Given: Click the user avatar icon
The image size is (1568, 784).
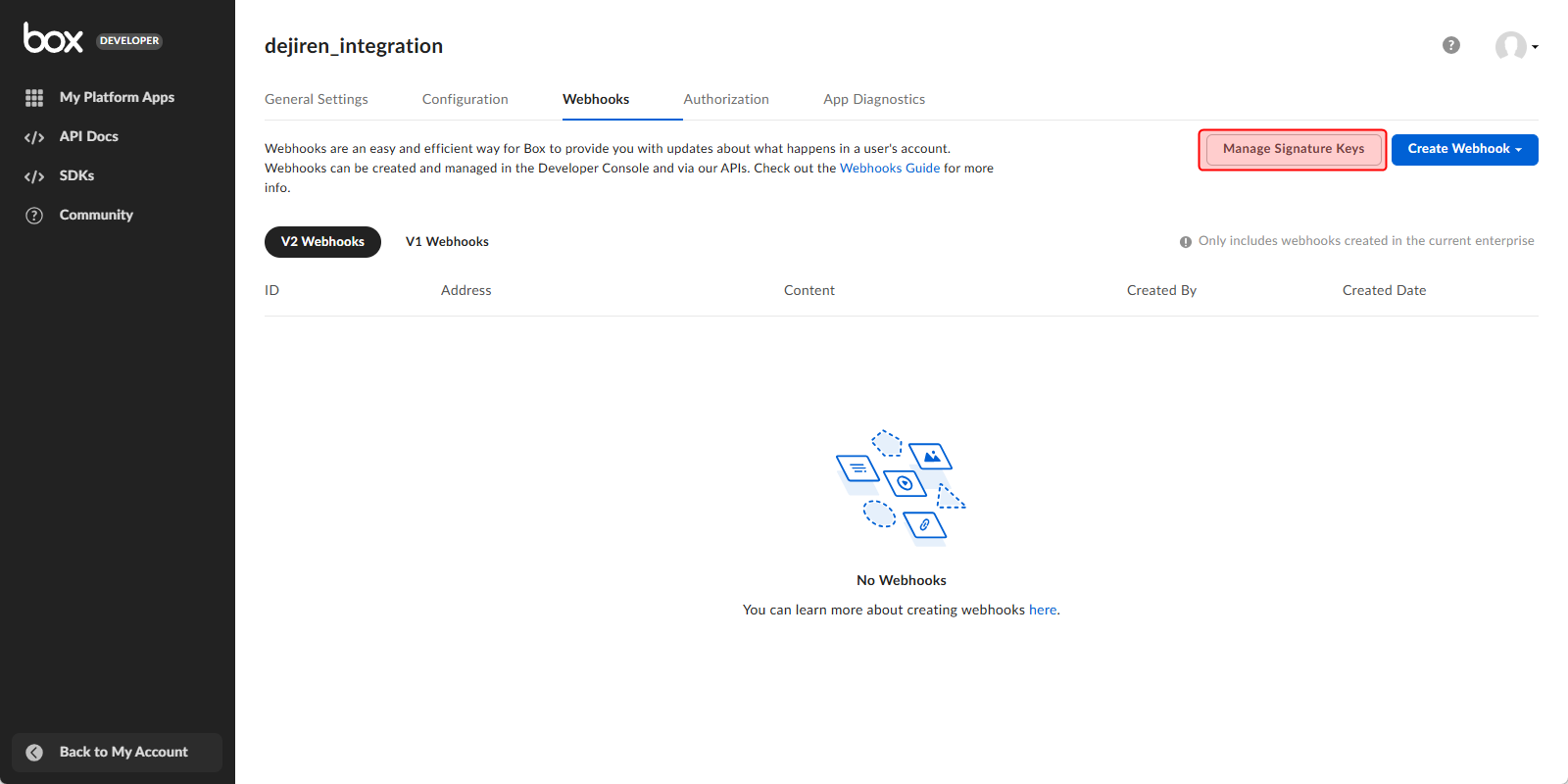Looking at the screenshot, I should (x=1510, y=45).
